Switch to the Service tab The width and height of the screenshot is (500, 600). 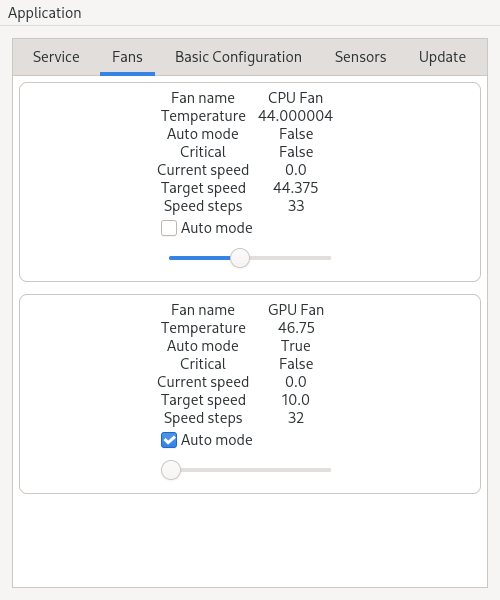[x=56, y=57]
